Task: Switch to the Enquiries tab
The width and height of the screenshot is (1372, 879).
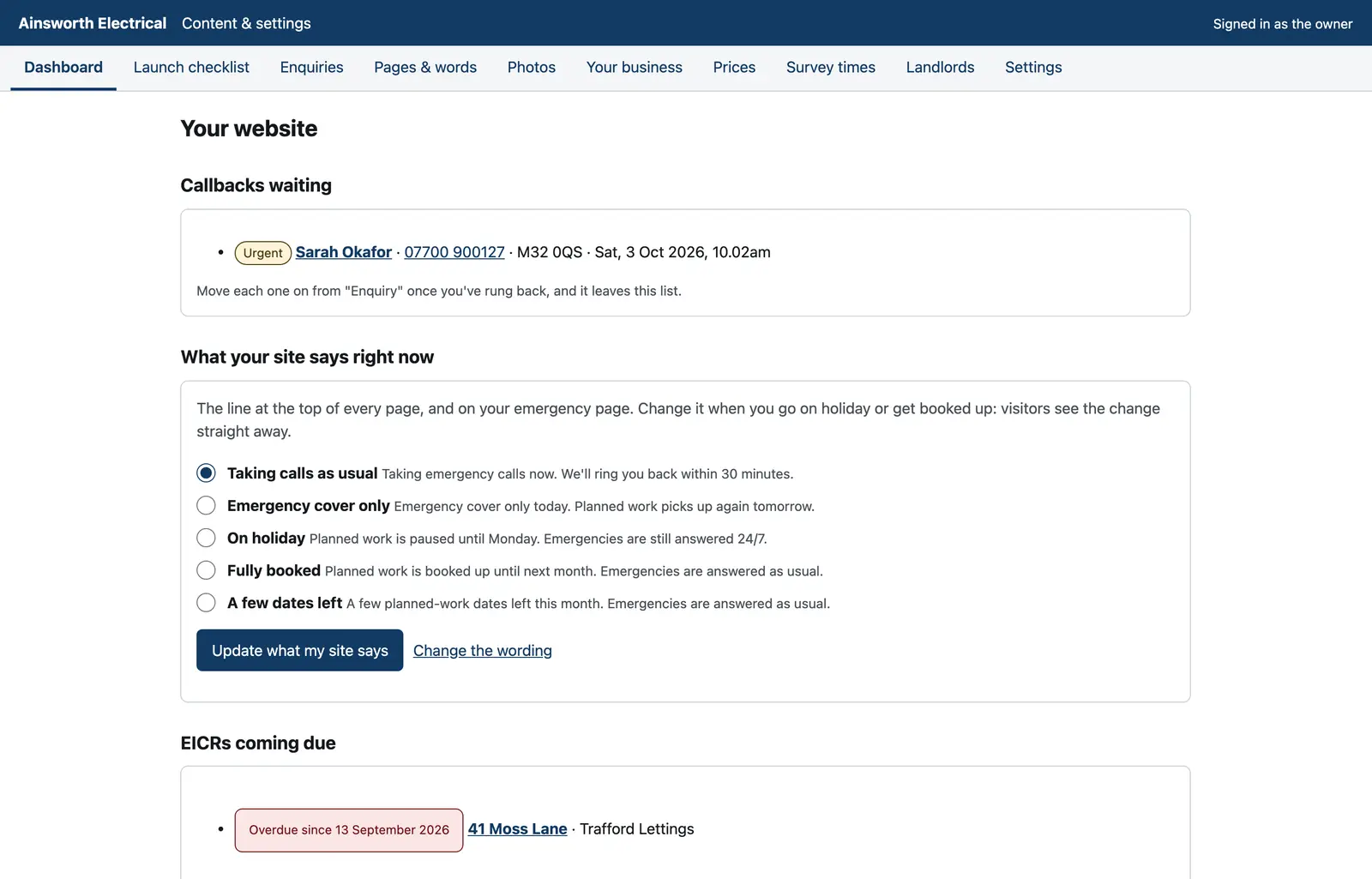Action: tap(311, 67)
